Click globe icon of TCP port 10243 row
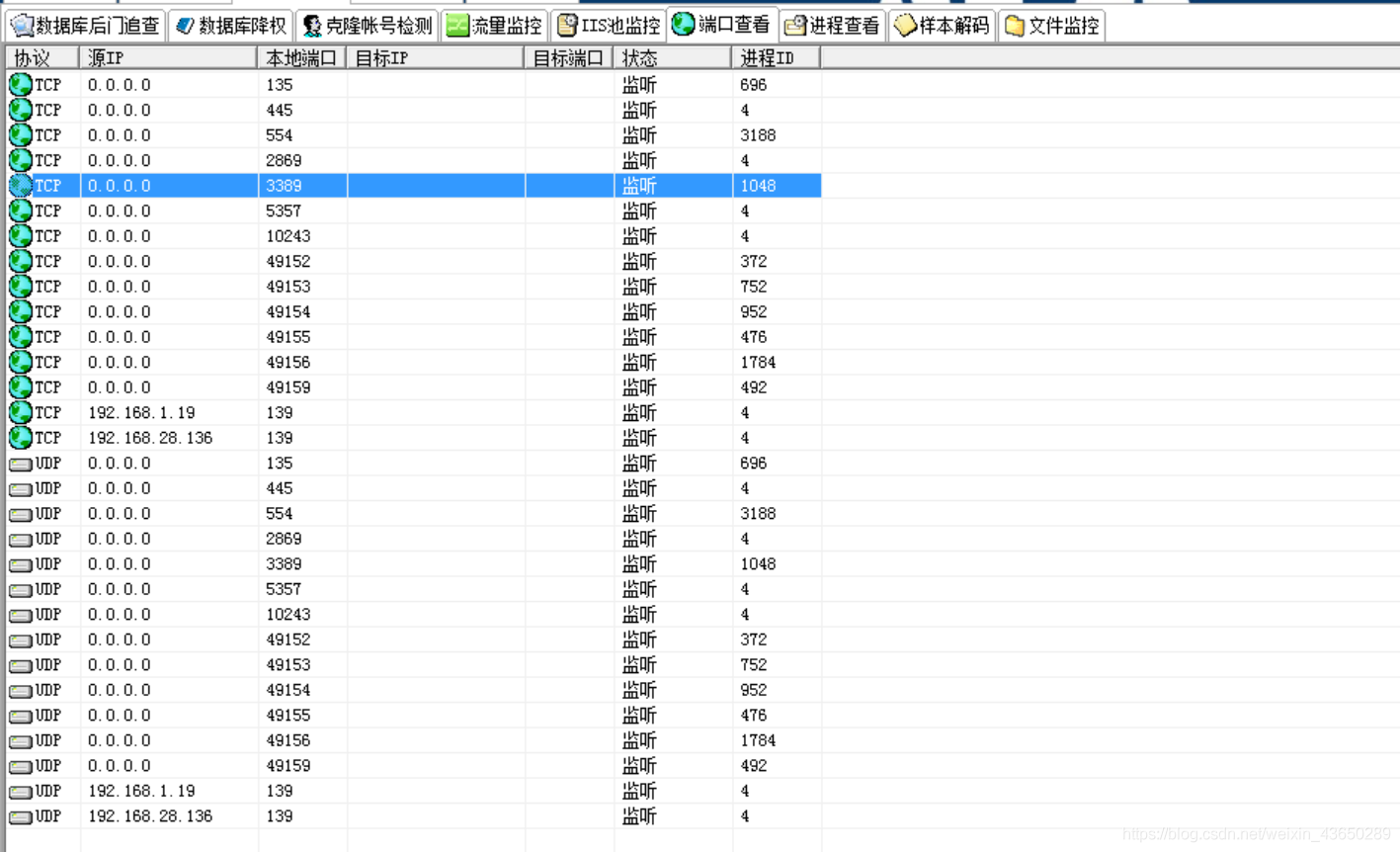The image size is (1400, 852). [x=21, y=236]
